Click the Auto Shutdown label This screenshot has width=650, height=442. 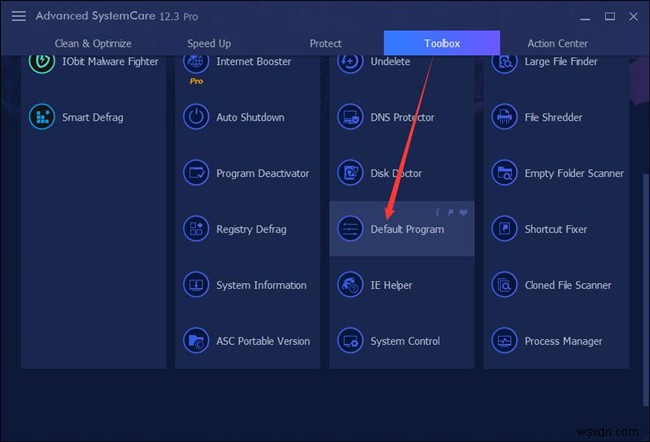[250, 117]
